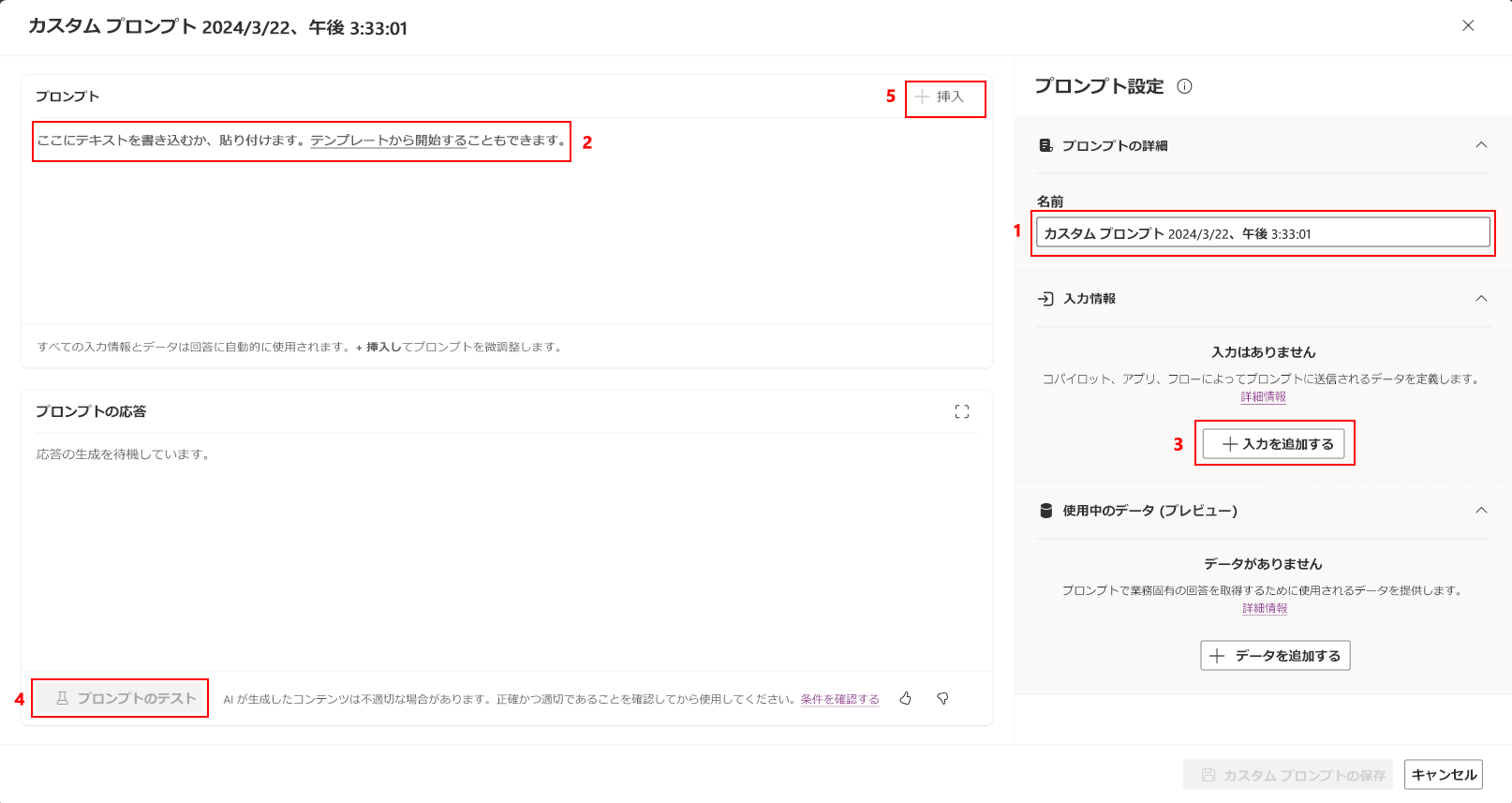Click the thumbs-down feedback icon
This screenshot has width=1512, height=803.
pos(942,698)
